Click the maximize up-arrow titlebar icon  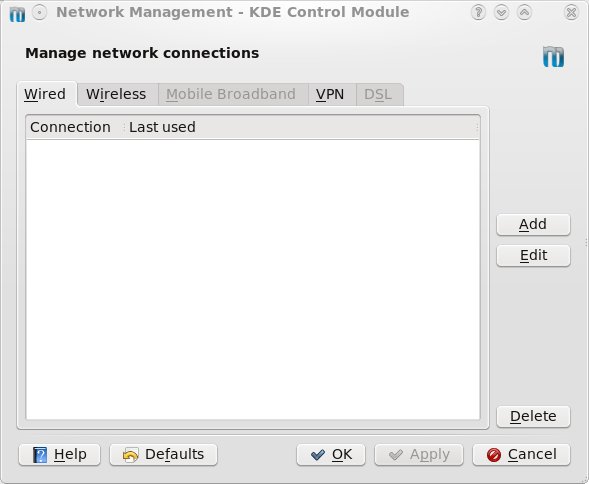click(524, 12)
